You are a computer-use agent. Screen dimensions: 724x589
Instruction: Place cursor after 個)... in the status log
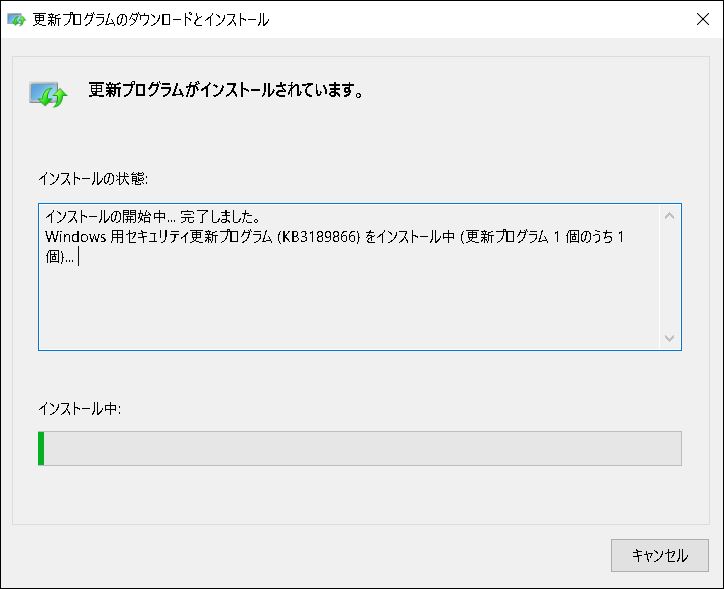77,257
